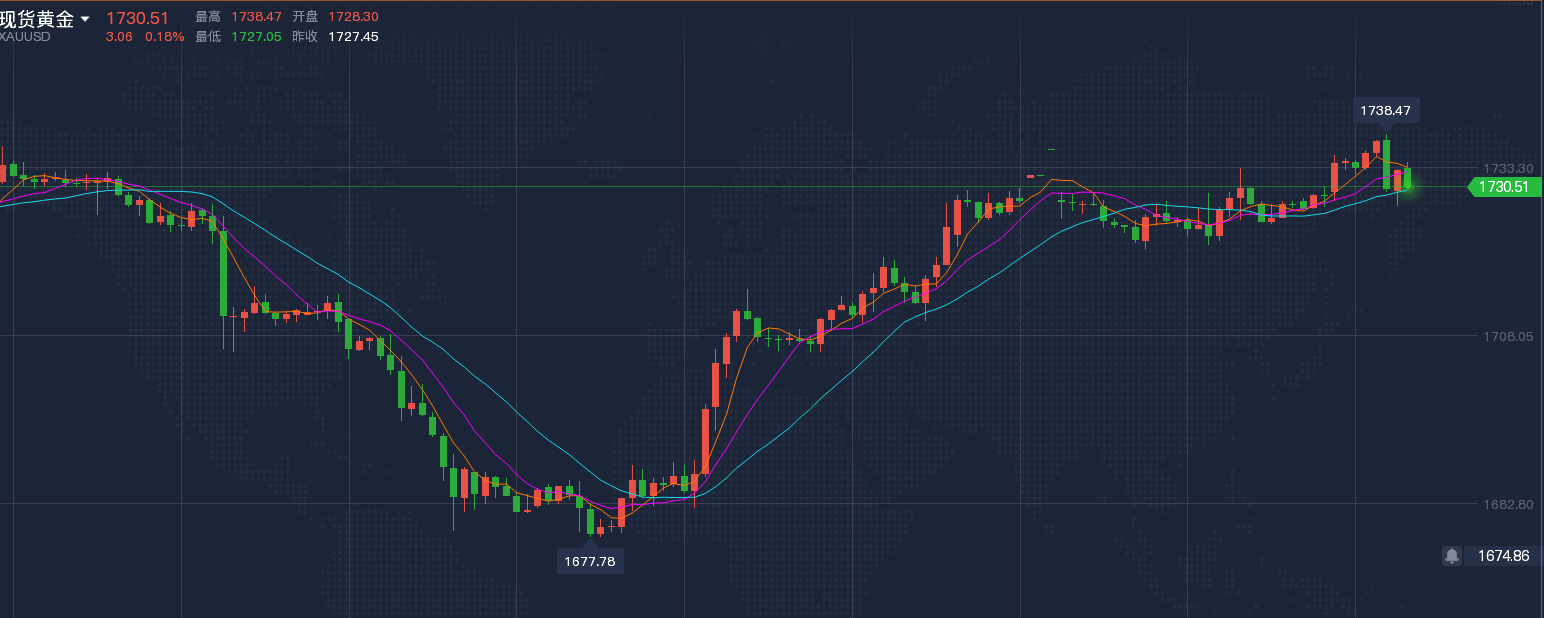1544x618 pixels.
Task: Click the XAUUSD symbol code
Action: (x=26, y=37)
